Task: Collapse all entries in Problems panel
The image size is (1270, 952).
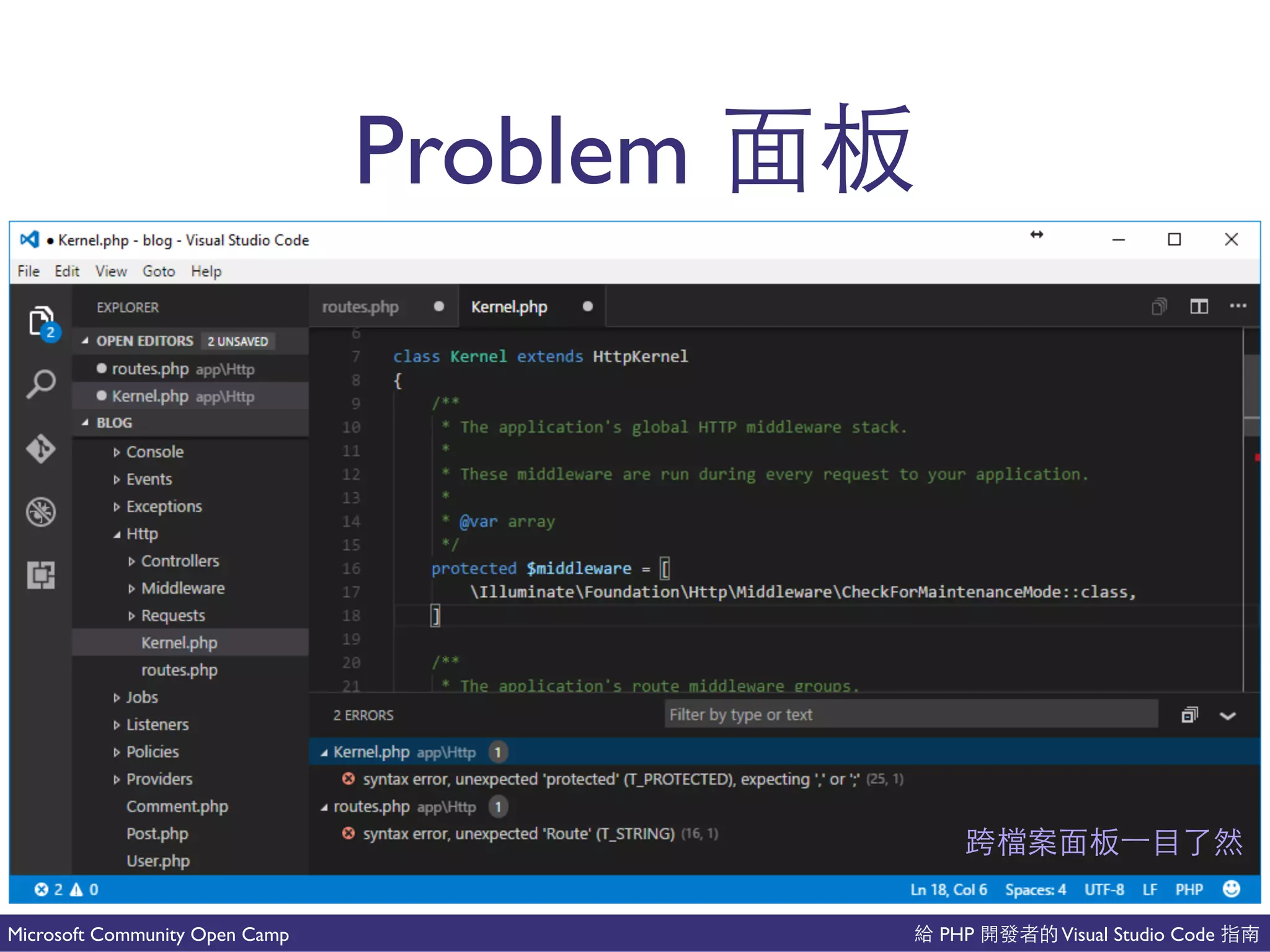Action: click(1189, 715)
